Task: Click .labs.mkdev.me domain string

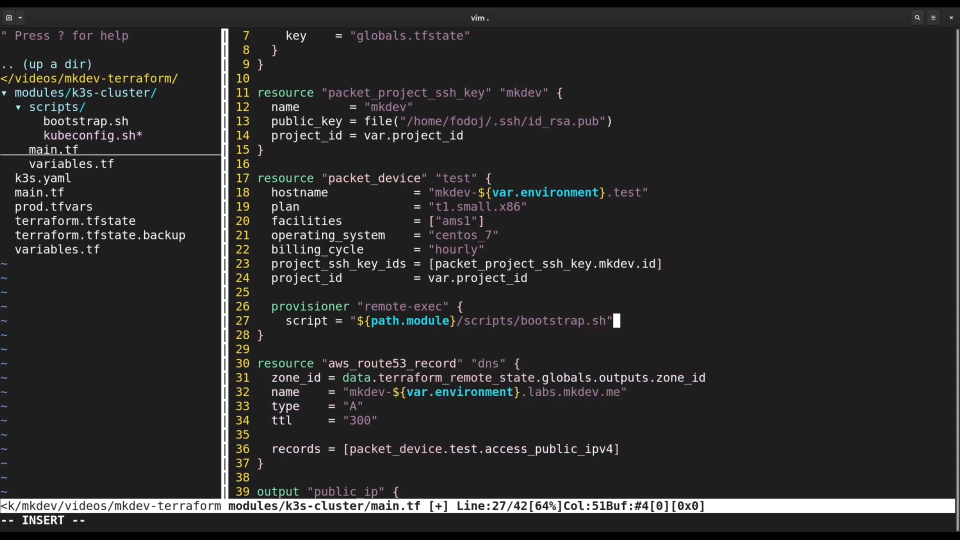Action: click(570, 392)
